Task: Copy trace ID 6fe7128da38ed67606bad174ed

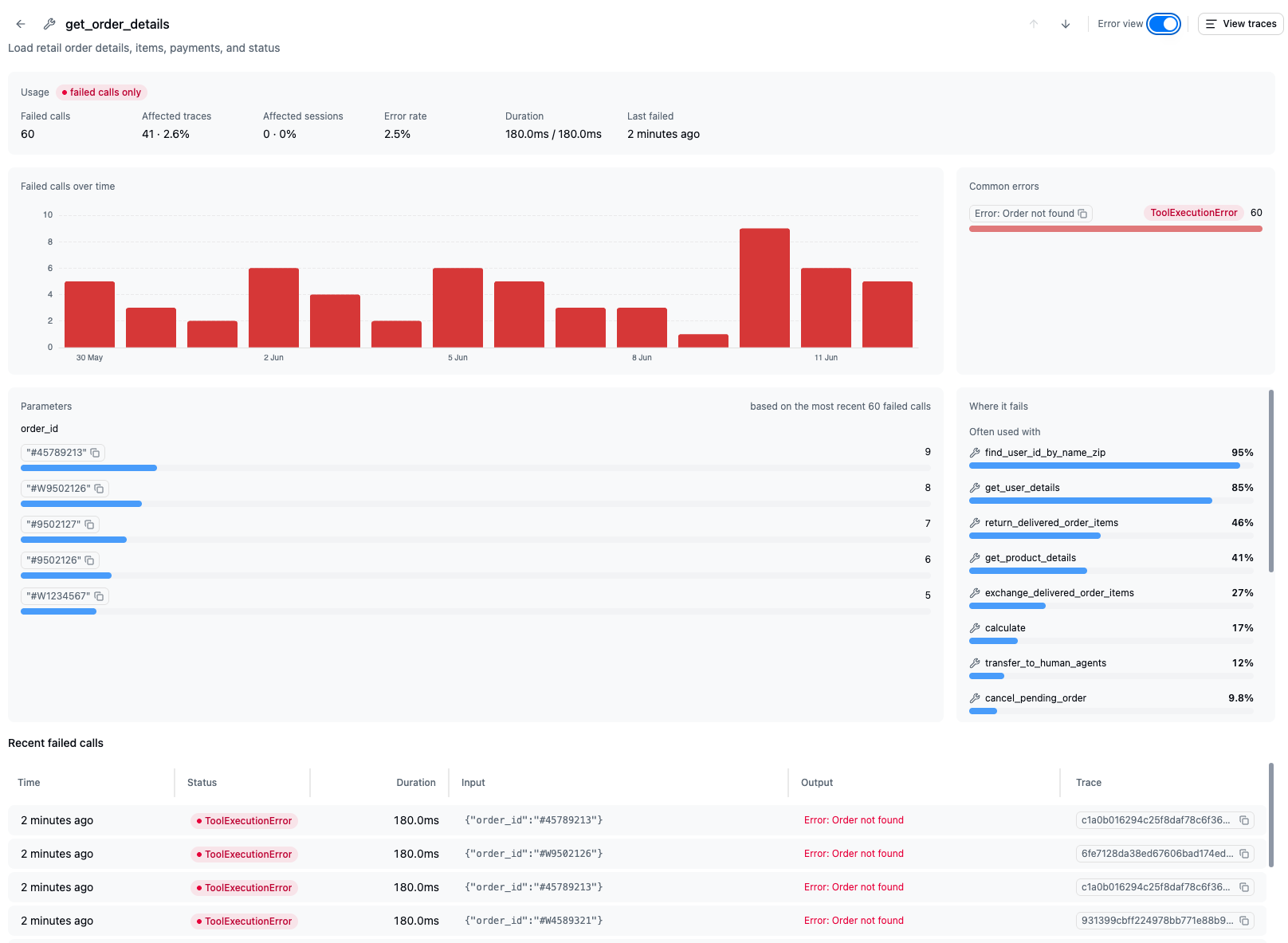Action: (x=1244, y=854)
